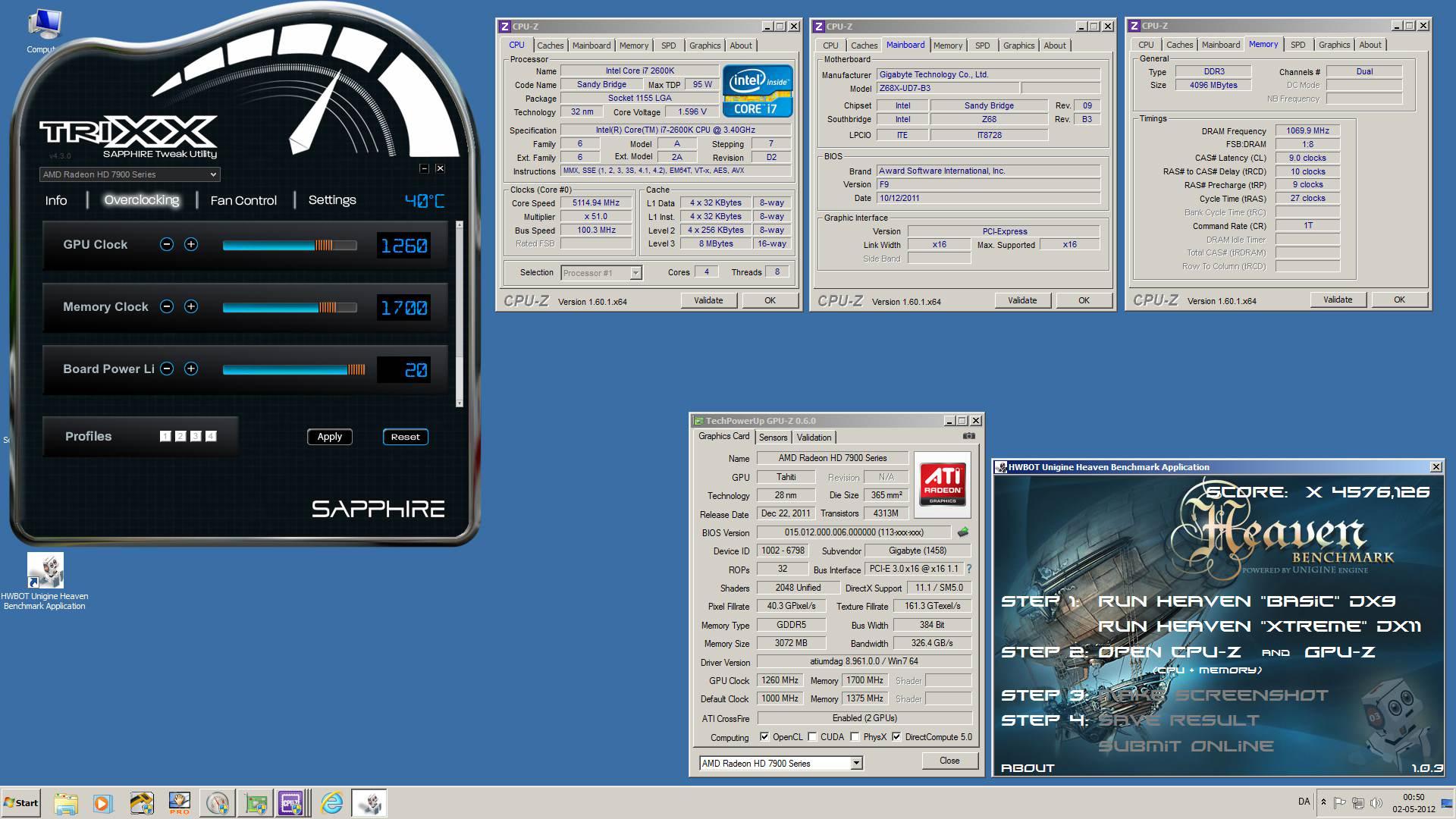The image size is (1456, 819).
Task: Open the Heaven PRO taskbar icon
Action: [x=179, y=803]
